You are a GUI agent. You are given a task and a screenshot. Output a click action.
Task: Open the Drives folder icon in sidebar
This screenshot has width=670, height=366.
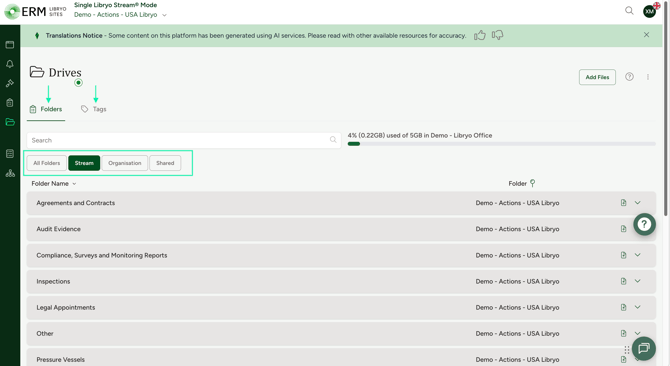click(x=10, y=122)
